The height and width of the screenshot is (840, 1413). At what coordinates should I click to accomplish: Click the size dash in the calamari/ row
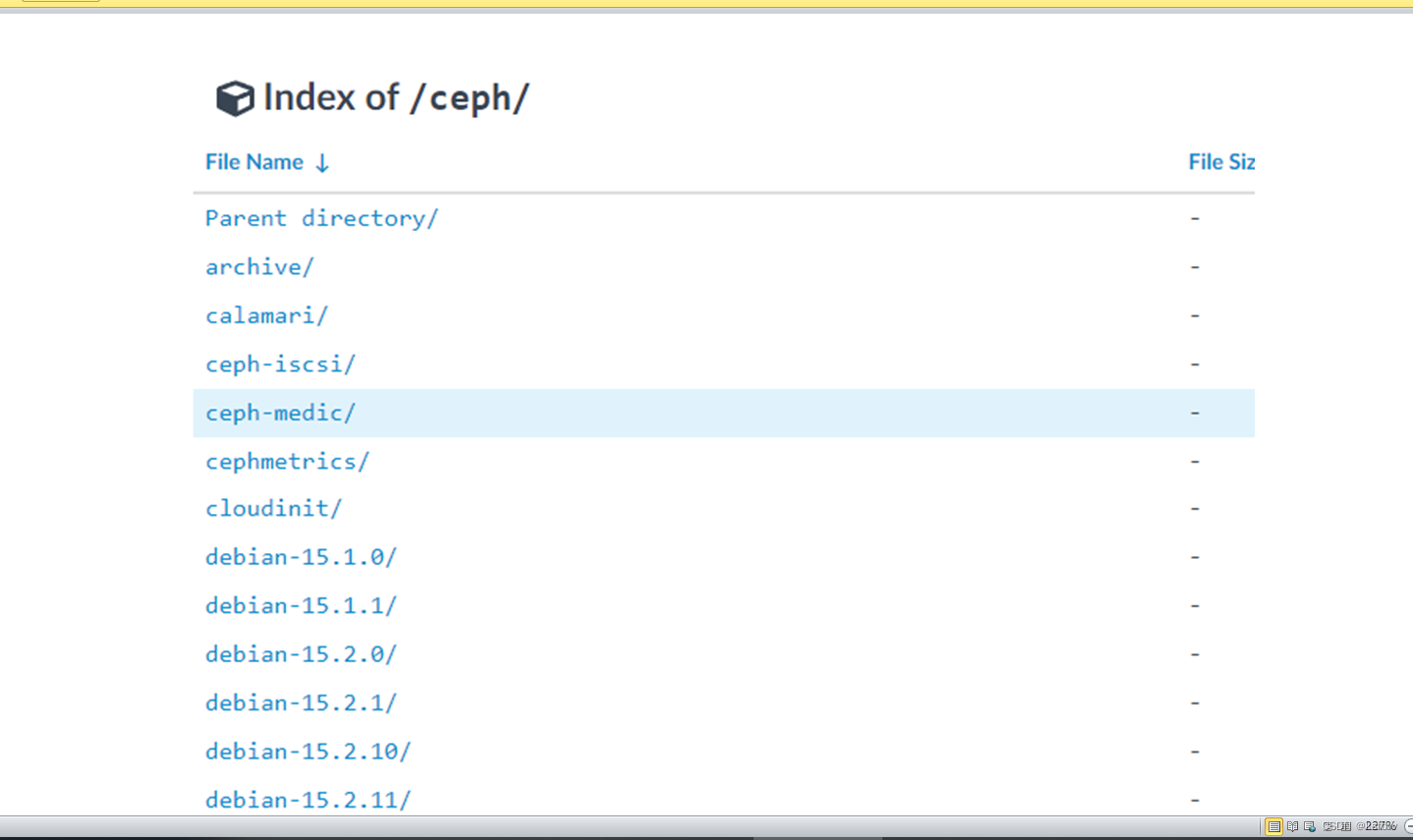[1195, 315]
